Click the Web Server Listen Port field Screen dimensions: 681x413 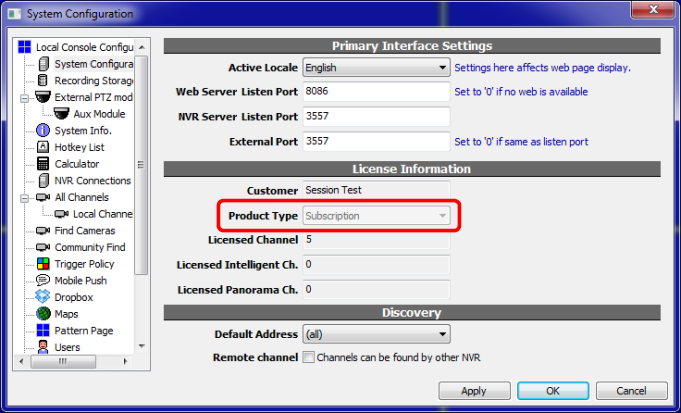pos(376,92)
